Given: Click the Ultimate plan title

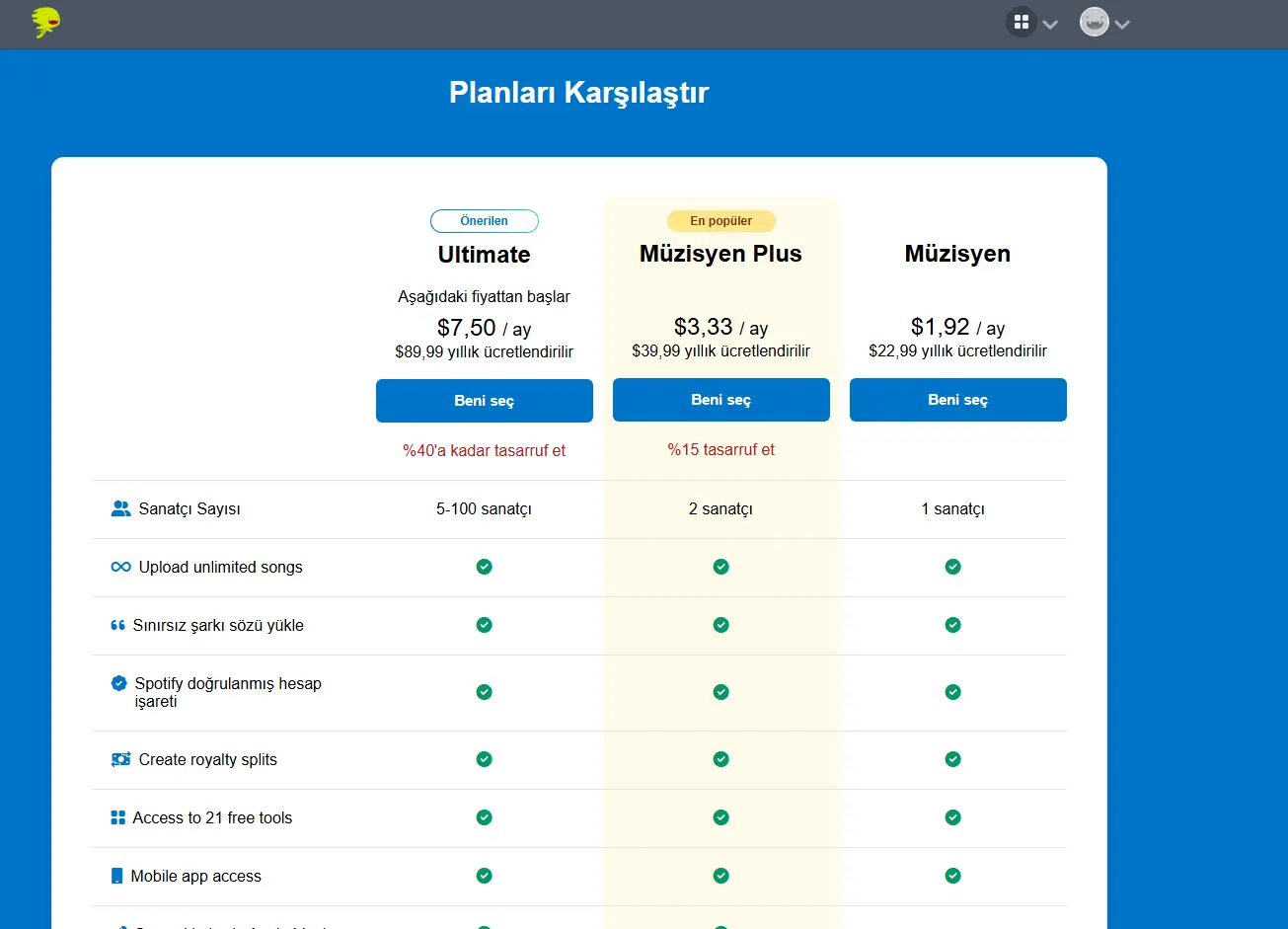Looking at the screenshot, I should click(x=485, y=255).
